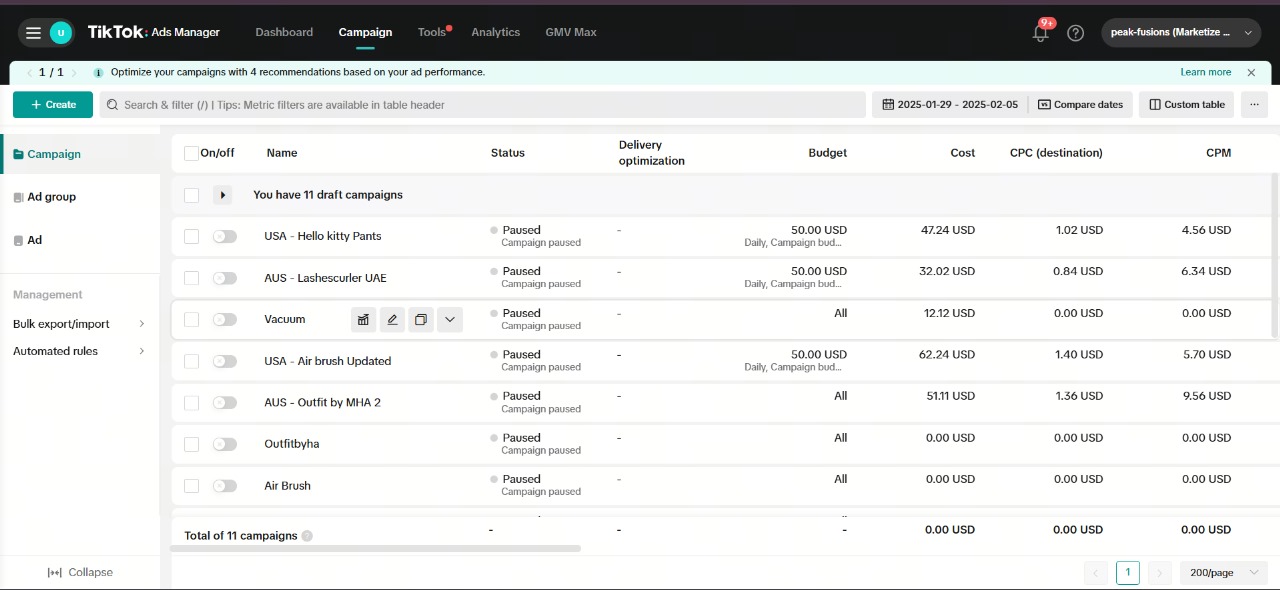The width and height of the screenshot is (1280, 590).
Task: Select checkbox for USA - Hello kitty Pants
Action: coord(191,236)
